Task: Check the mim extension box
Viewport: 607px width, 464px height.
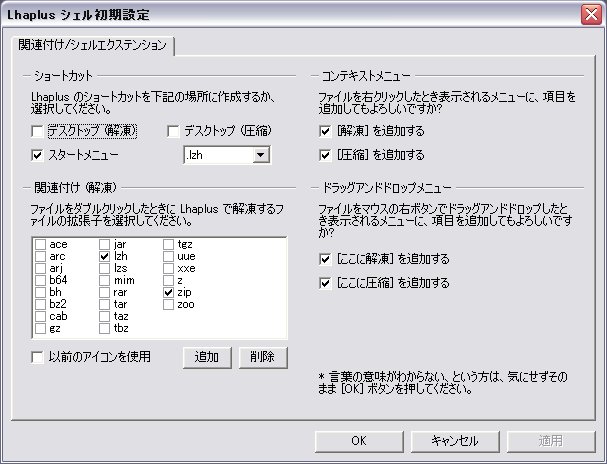Action: point(104,280)
